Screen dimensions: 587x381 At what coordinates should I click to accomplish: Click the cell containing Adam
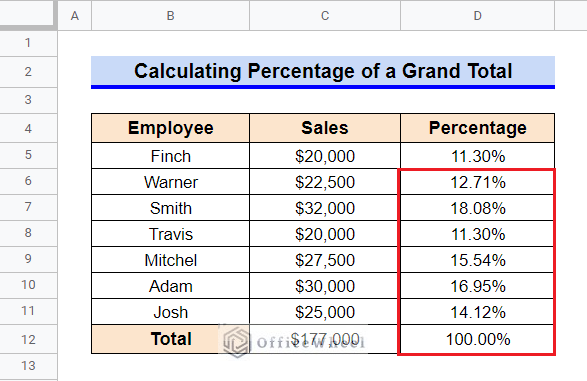point(170,286)
